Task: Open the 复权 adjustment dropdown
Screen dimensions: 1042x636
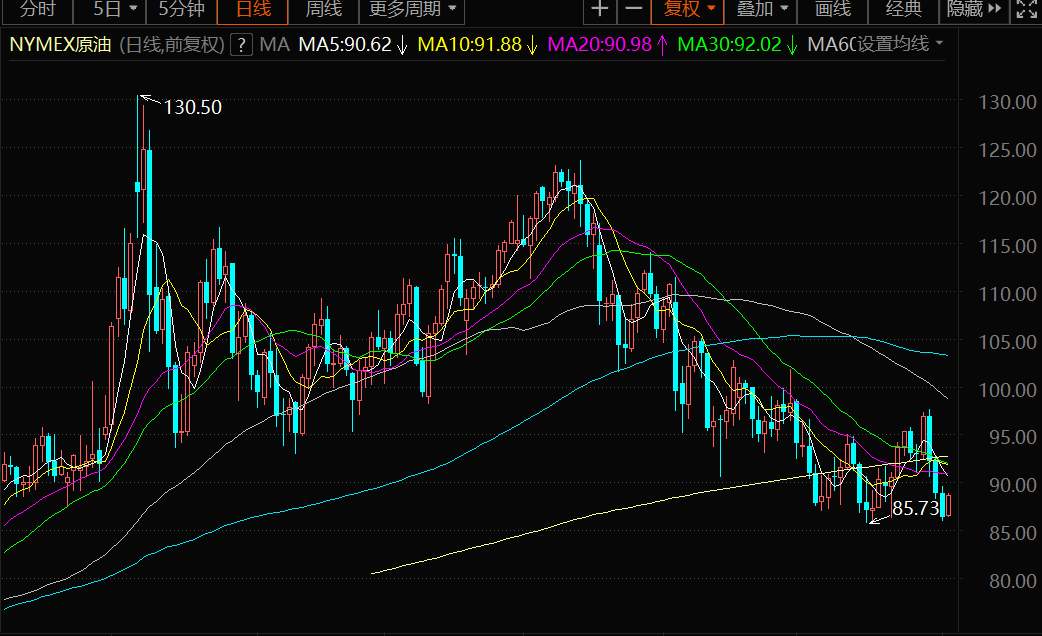Action: click(x=688, y=9)
